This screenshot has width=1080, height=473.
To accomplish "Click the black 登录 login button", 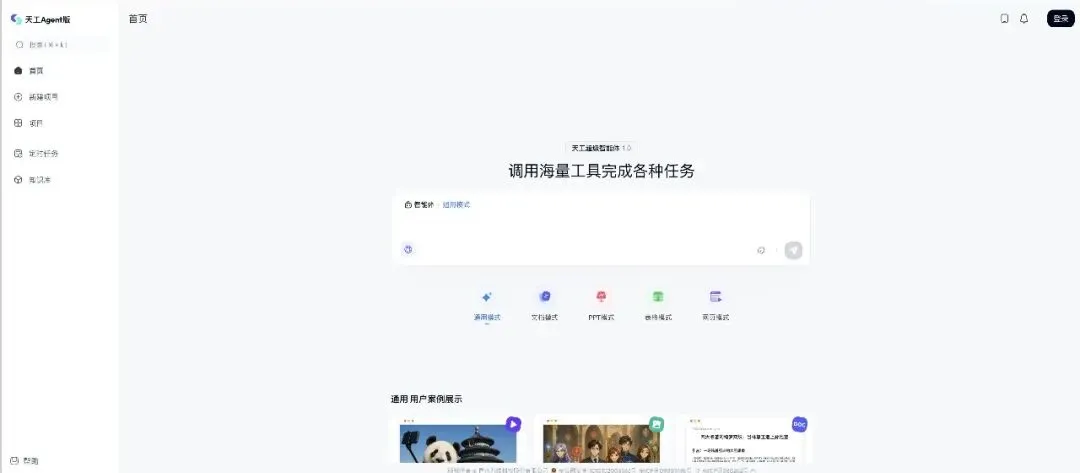I will click(x=1061, y=19).
